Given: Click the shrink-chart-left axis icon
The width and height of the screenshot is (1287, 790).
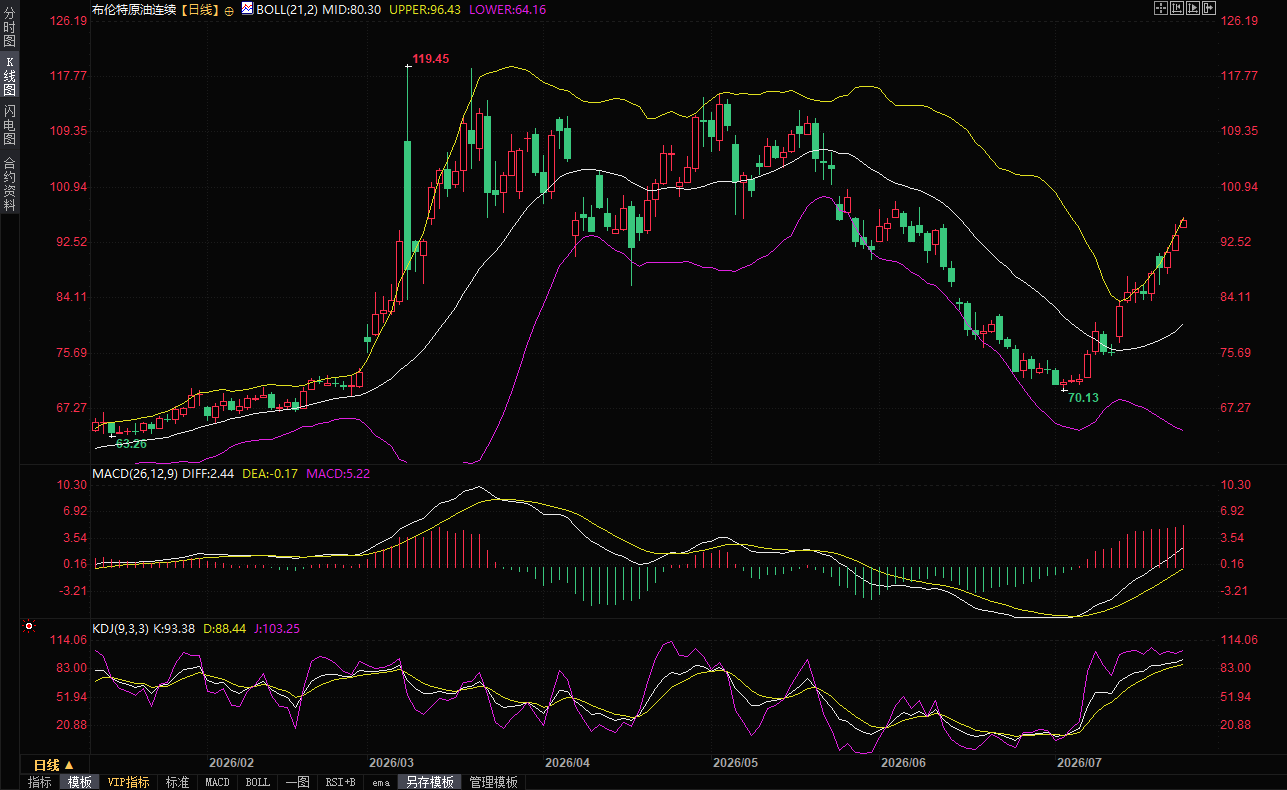Looking at the screenshot, I should (1177, 8).
